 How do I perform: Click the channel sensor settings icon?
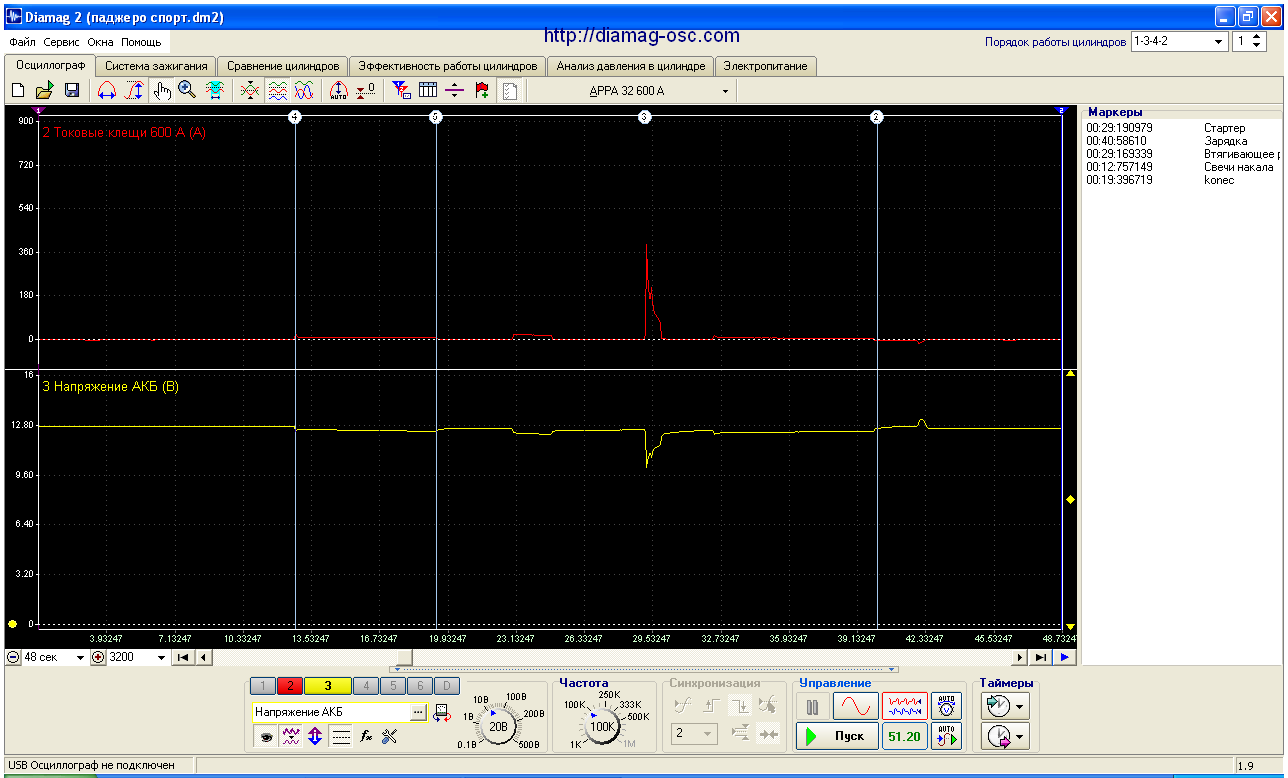(x=441, y=713)
